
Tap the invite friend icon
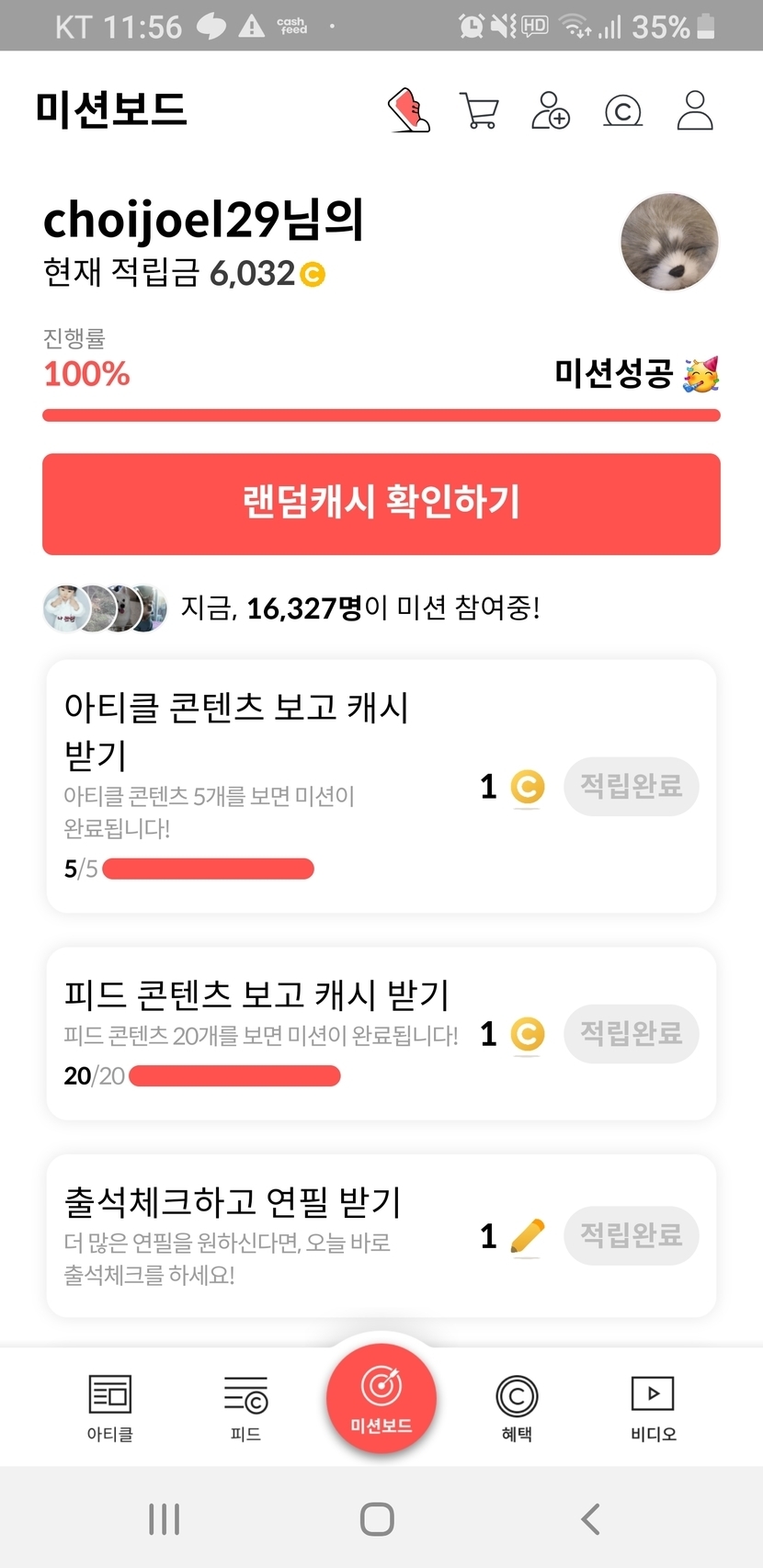point(551,110)
